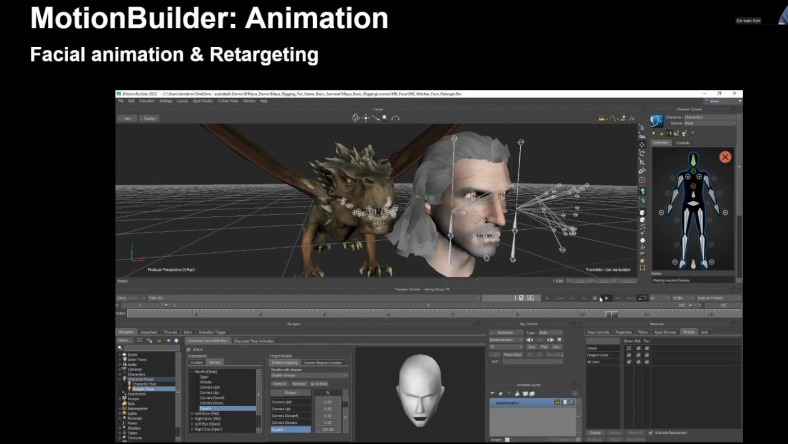The width and height of the screenshot is (788, 444).
Task: Click the Stop button in Transport Controls
Action: 595,298
